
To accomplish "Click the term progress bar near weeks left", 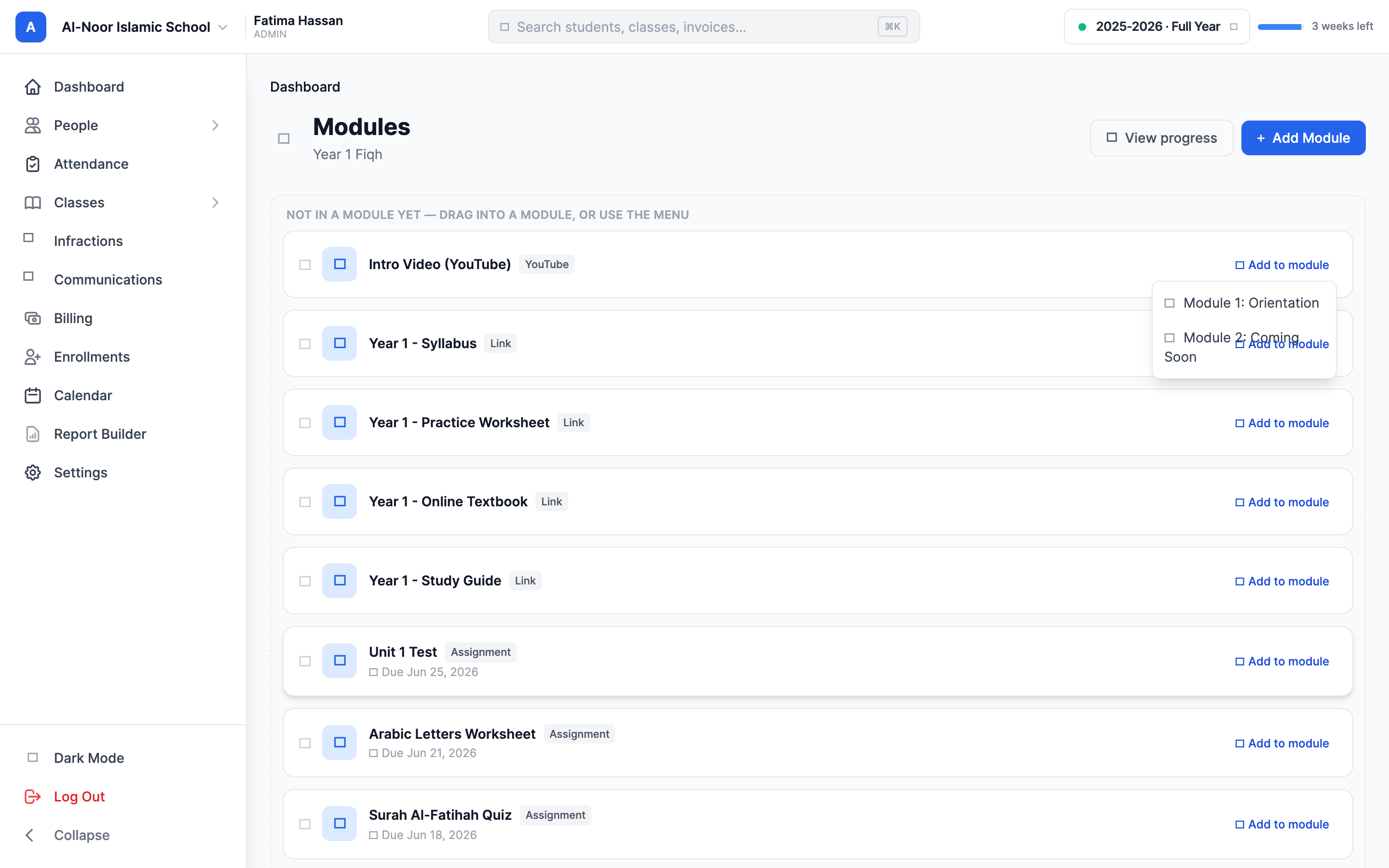I will pyautogui.click(x=1280, y=27).
